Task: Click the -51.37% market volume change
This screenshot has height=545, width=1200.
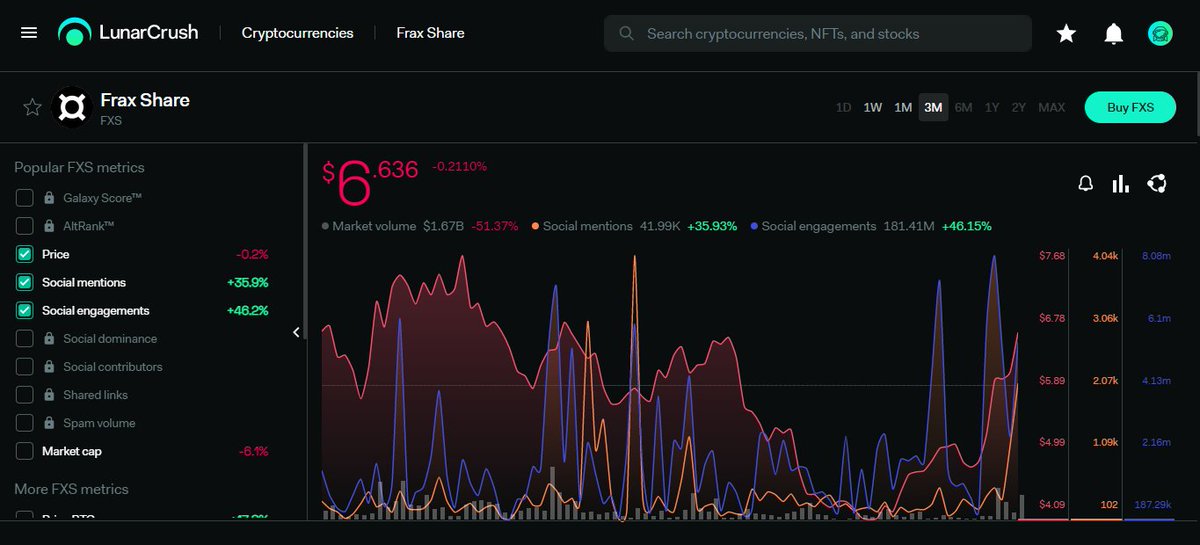Action: [x=494, y=226]
